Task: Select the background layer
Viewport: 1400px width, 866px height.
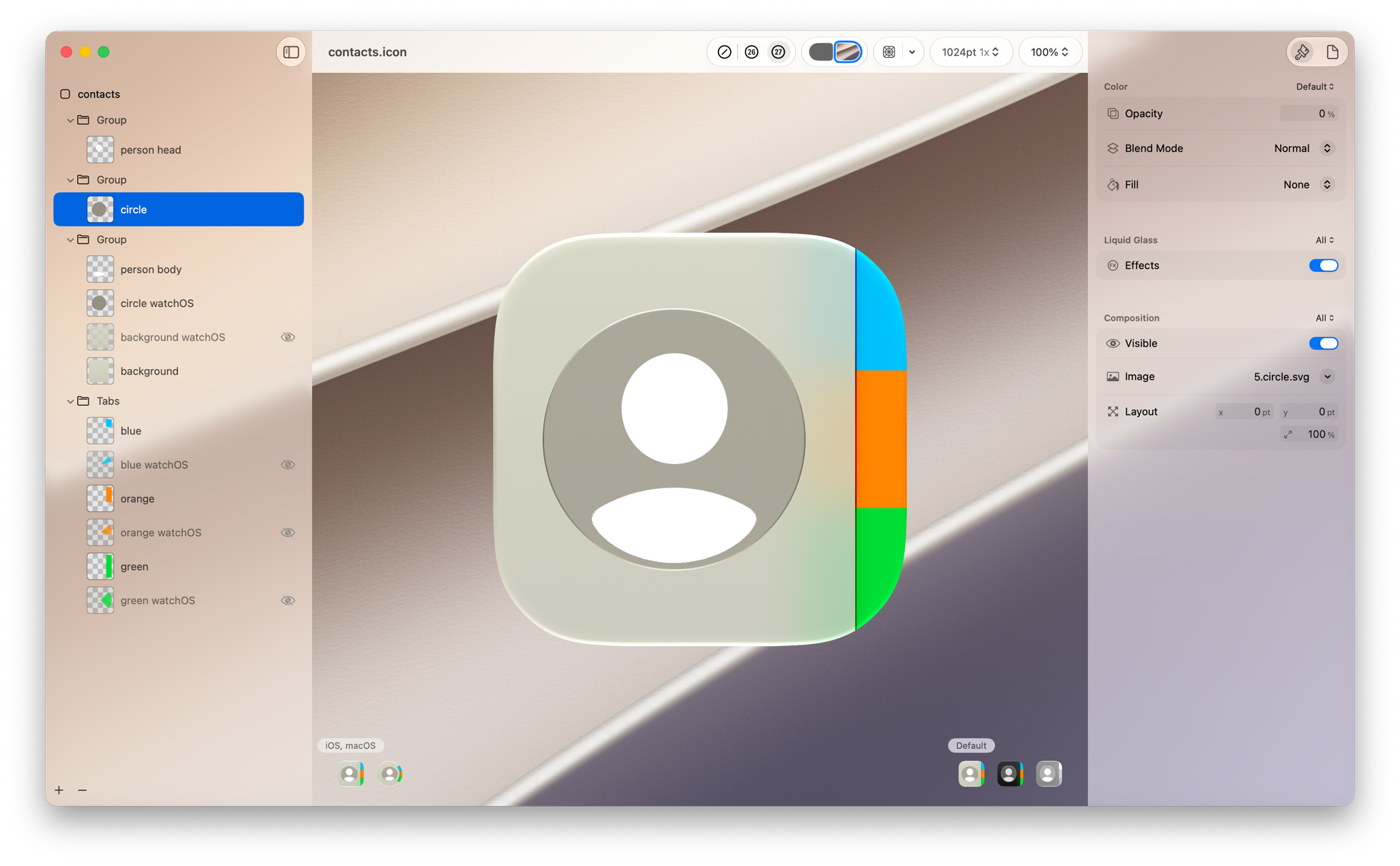Action: pos(179,371)
